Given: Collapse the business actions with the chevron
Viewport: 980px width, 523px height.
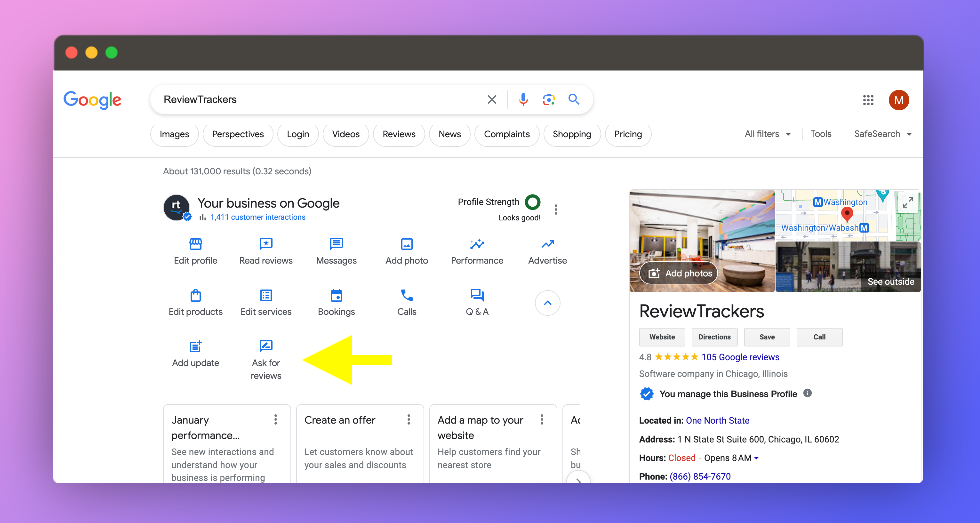Looking at the screenshot, I should coord(548,303).
